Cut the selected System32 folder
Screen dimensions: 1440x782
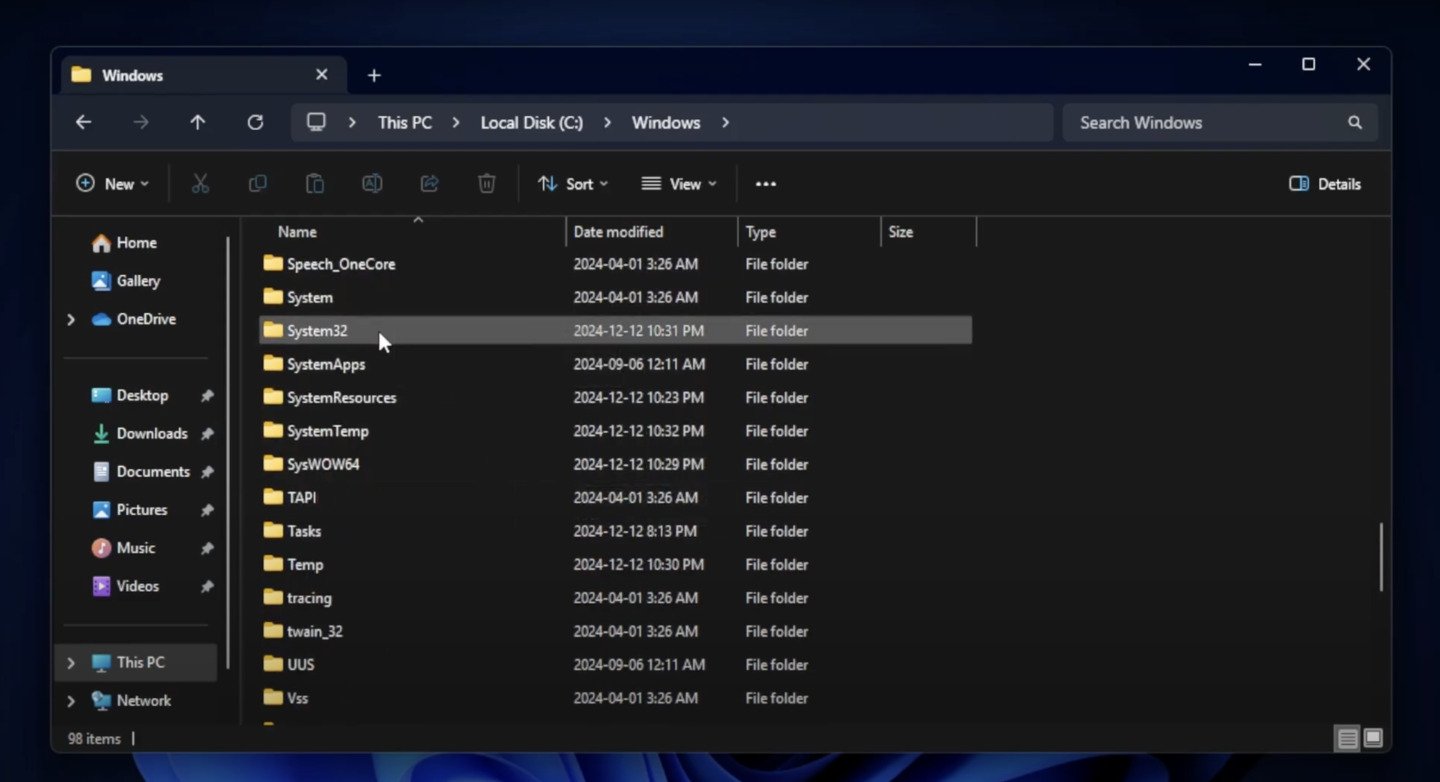200,183
